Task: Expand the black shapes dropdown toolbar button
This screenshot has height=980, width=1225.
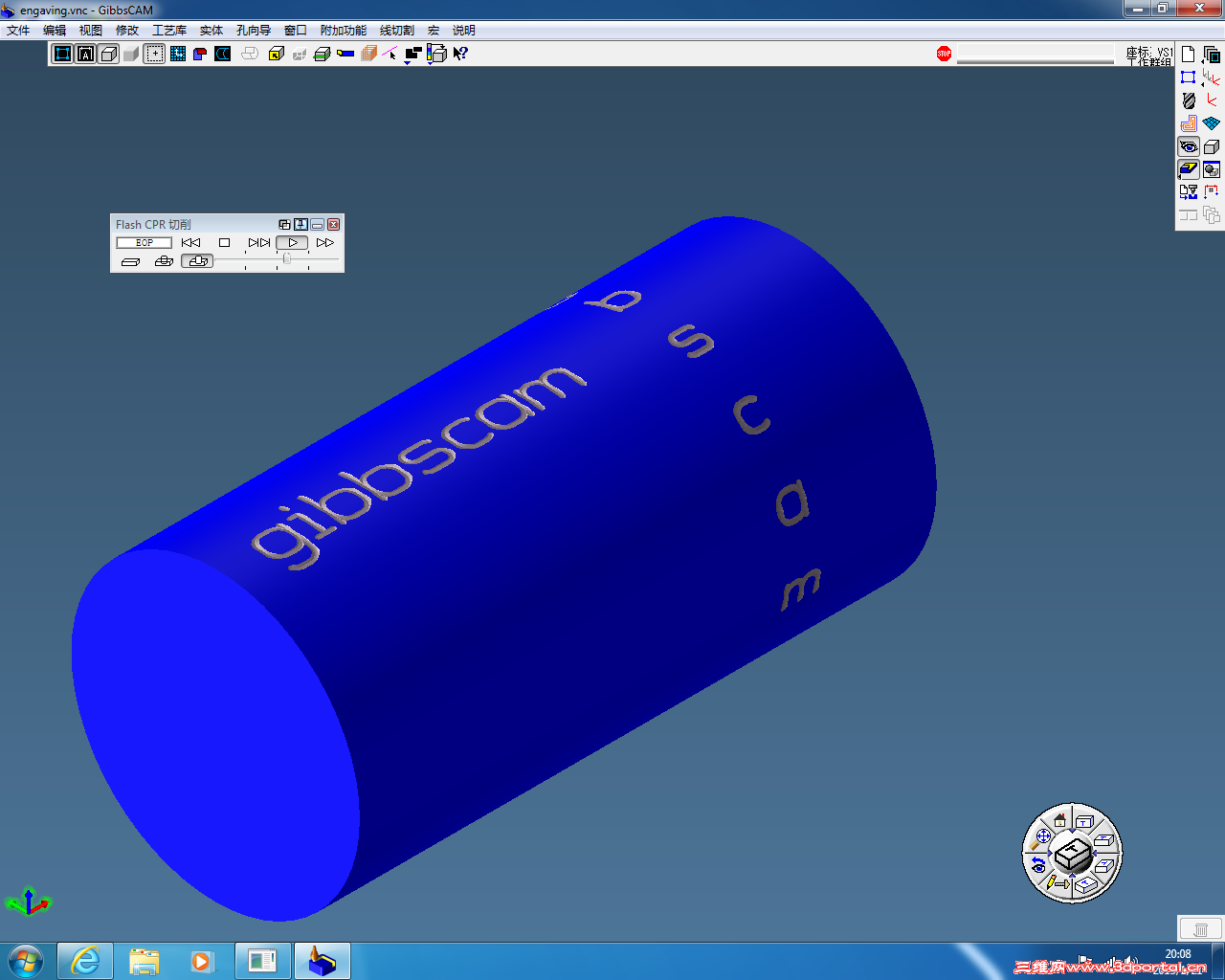Action: pos(412,55)
